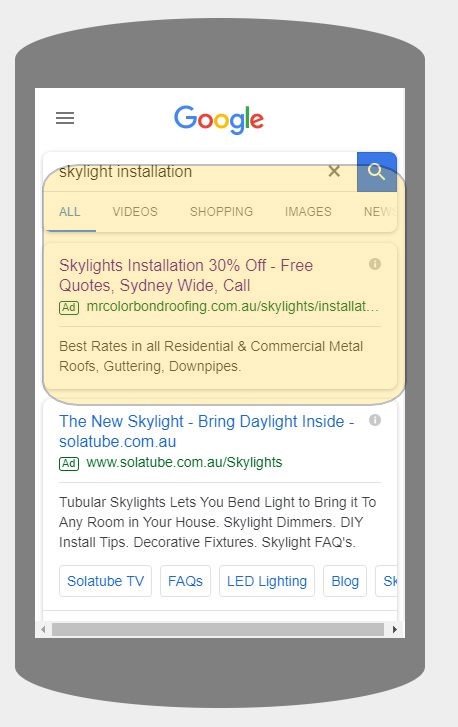
Task: Click the blue search magnifier button
Action: point(377,172)
